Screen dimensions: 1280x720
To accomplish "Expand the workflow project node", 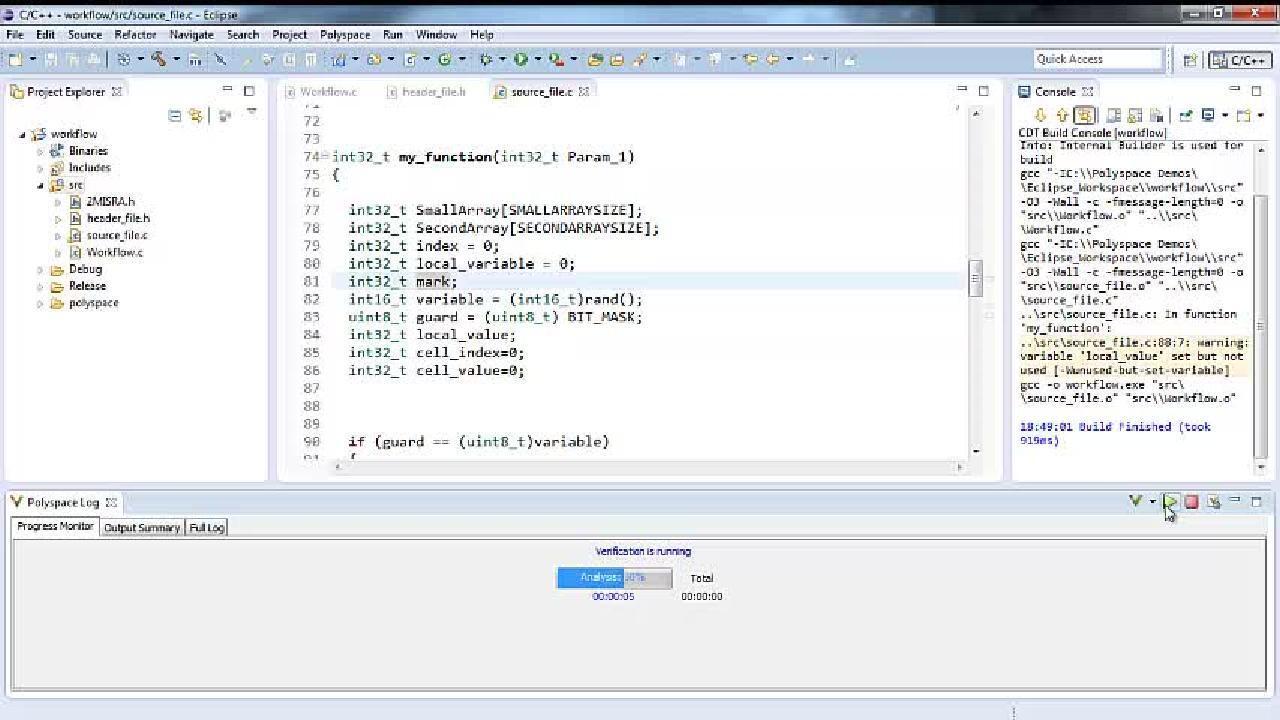I will click(22, 134).
